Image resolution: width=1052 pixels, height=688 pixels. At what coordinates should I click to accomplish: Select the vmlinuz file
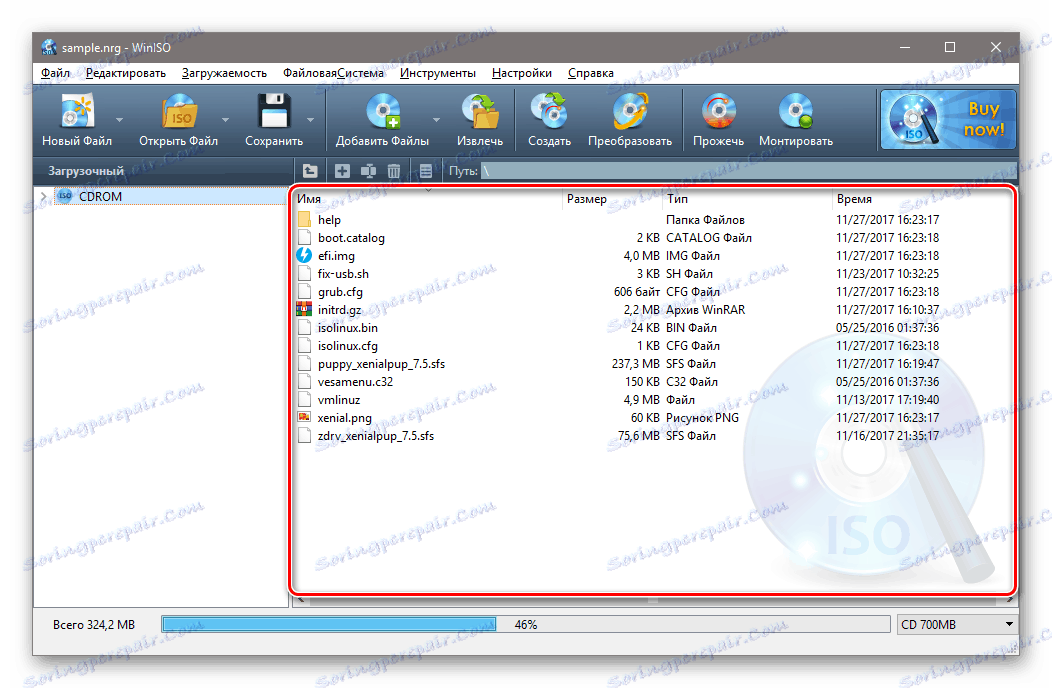[339, 400]
